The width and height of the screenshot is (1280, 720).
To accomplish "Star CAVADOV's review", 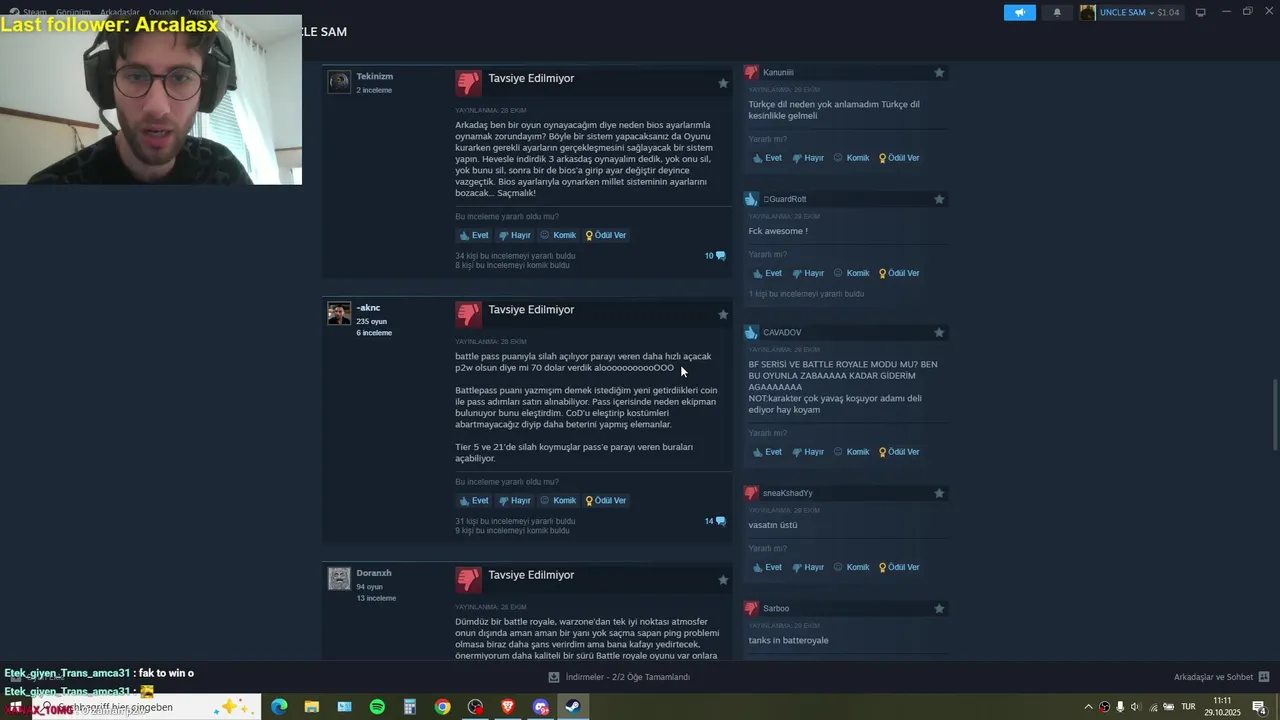I will (x=939, y=332).
